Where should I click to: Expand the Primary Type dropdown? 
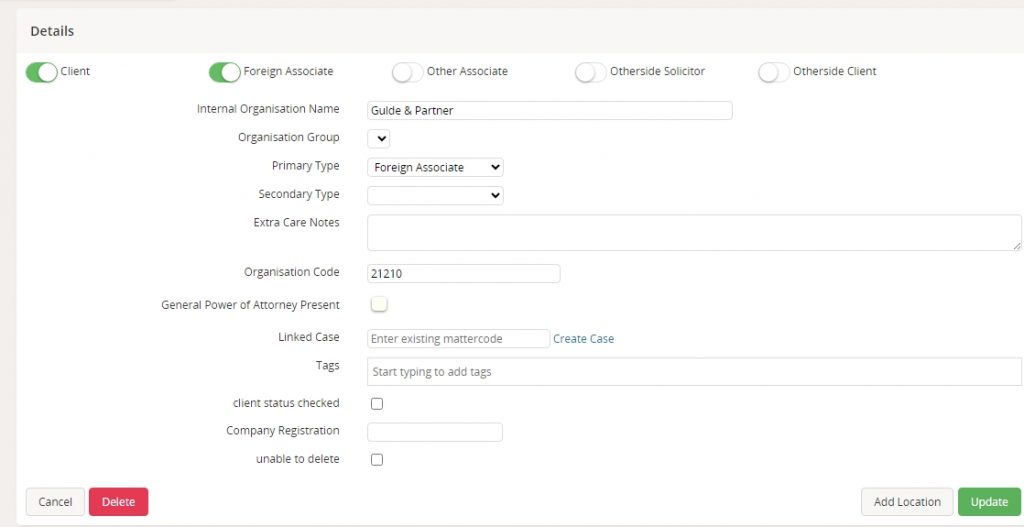tap(435, 168)
